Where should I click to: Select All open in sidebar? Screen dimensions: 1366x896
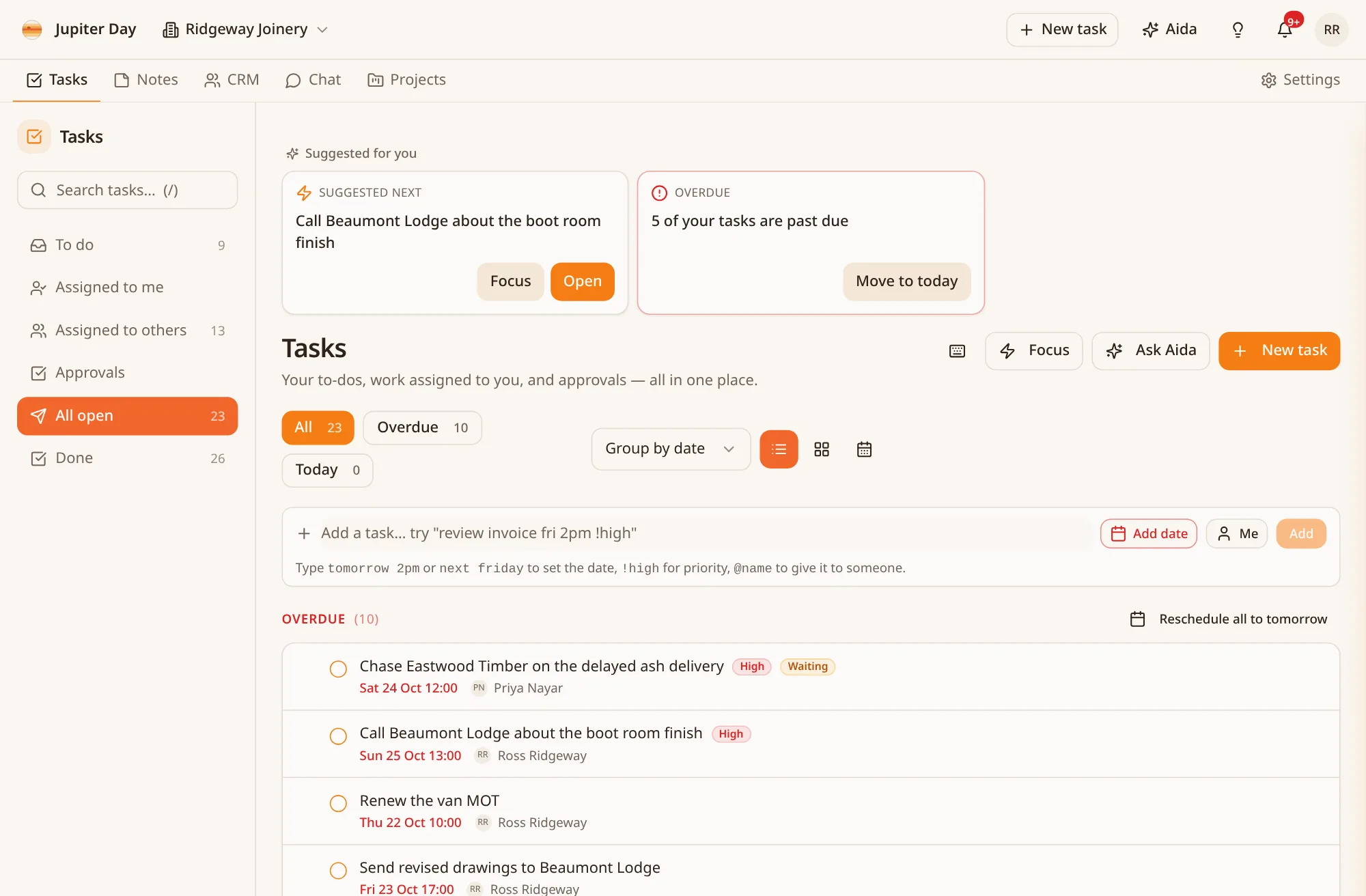(128, 416)
